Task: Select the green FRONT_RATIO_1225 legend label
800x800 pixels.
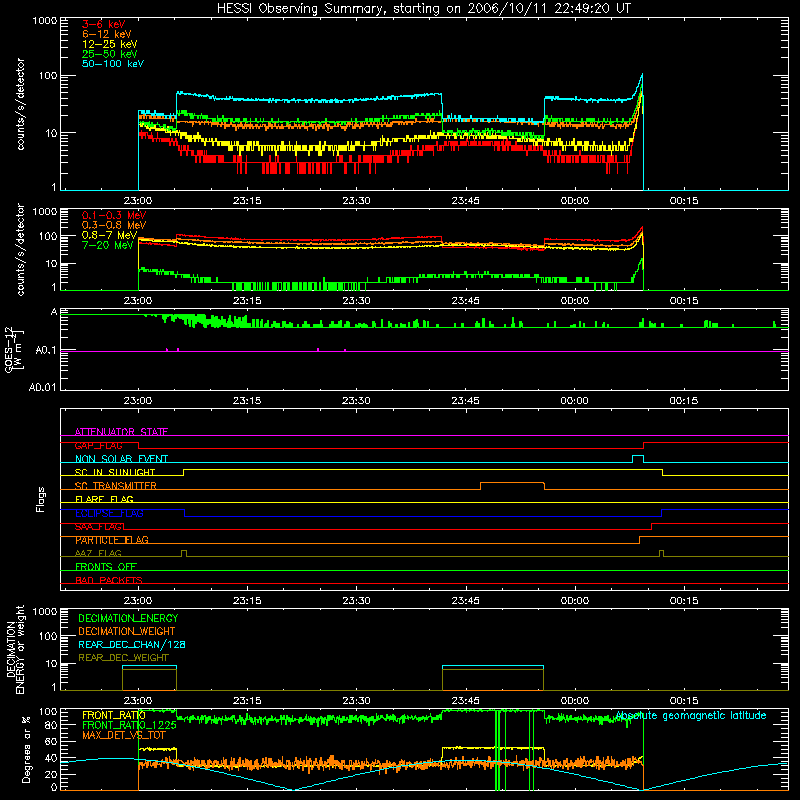Action: point(129,725)
